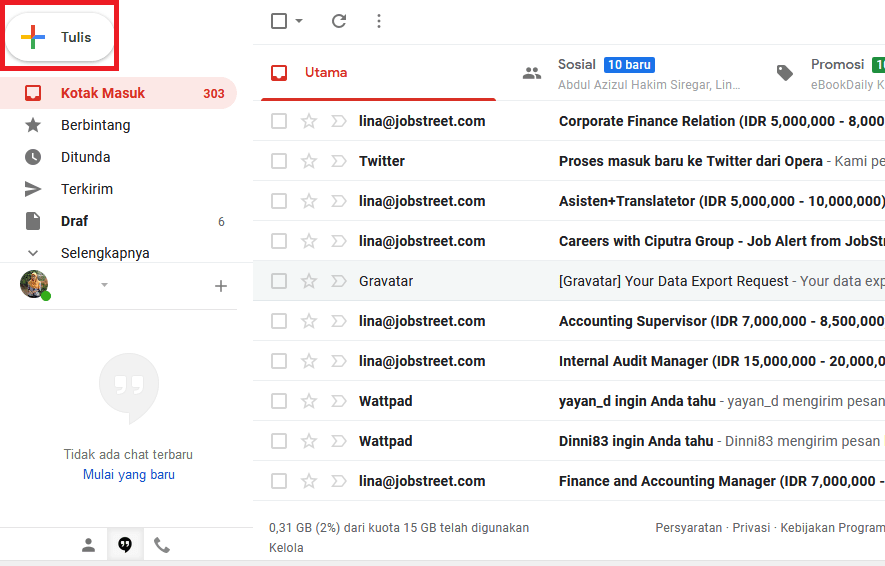Select checkbox for Ciputra Group email

pyautogui.click(x=279, y=241)
